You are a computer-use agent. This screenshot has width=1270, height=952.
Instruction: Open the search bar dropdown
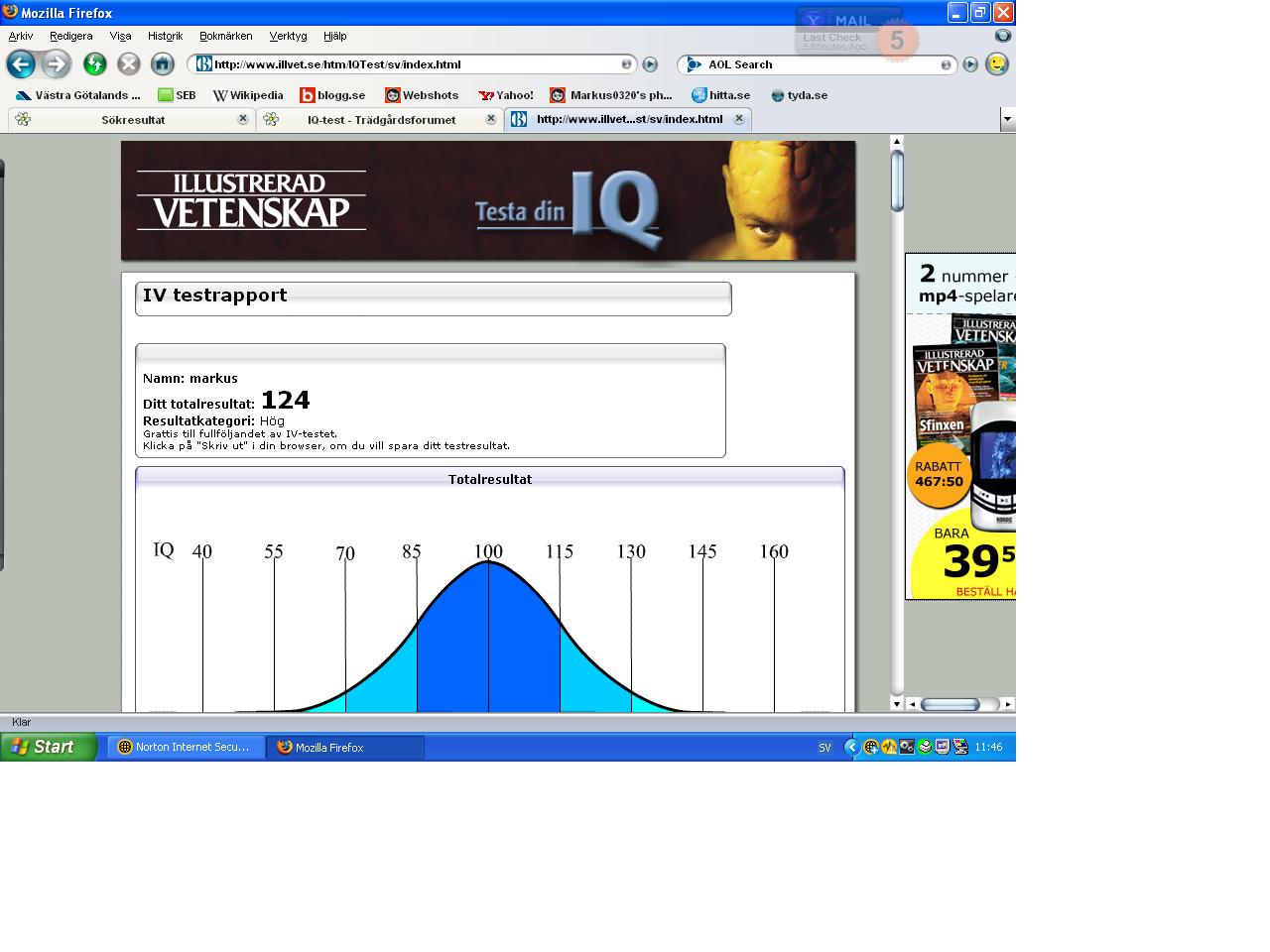pyautogui.click(x=946, y=64)
